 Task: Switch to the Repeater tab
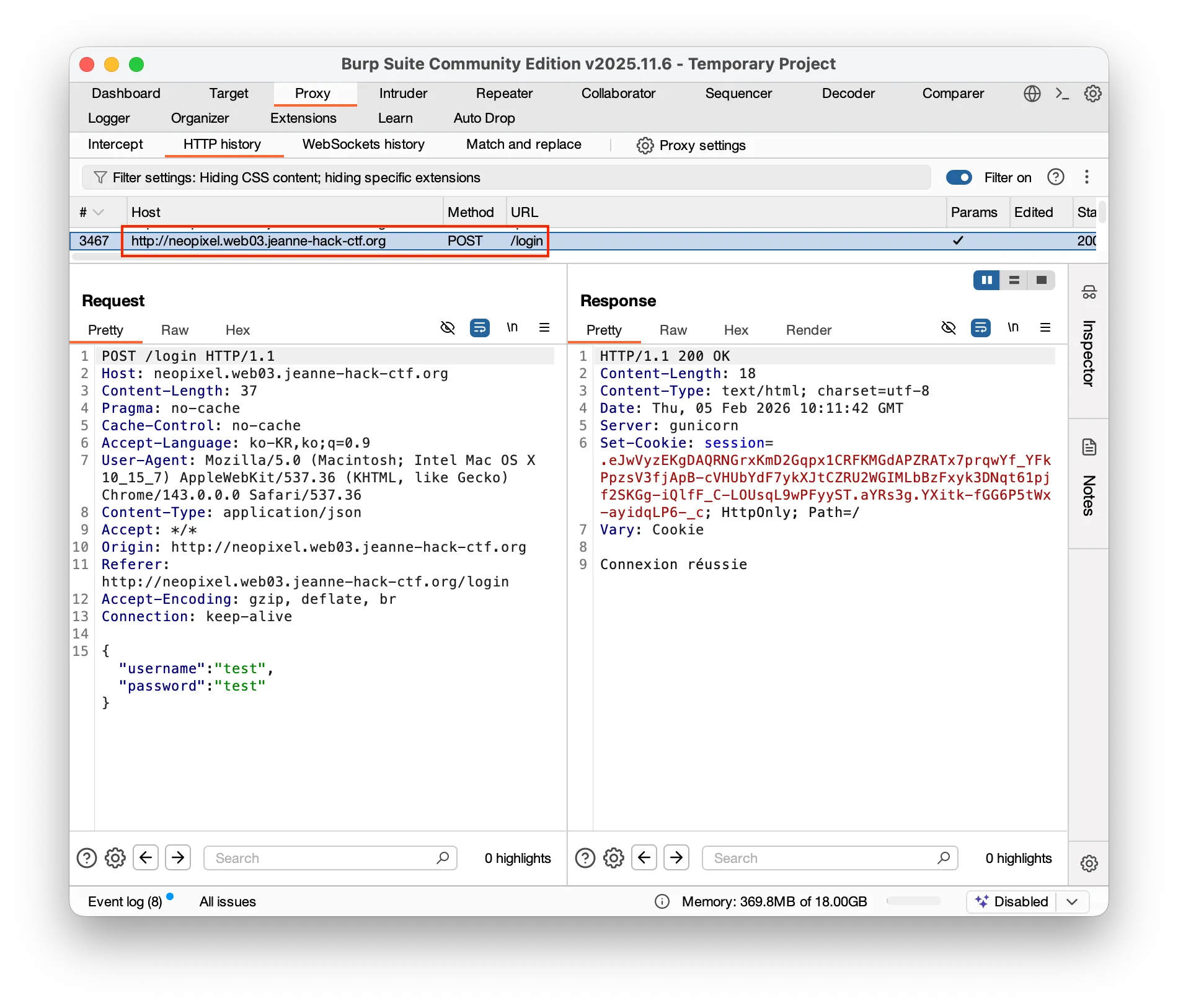504,94
